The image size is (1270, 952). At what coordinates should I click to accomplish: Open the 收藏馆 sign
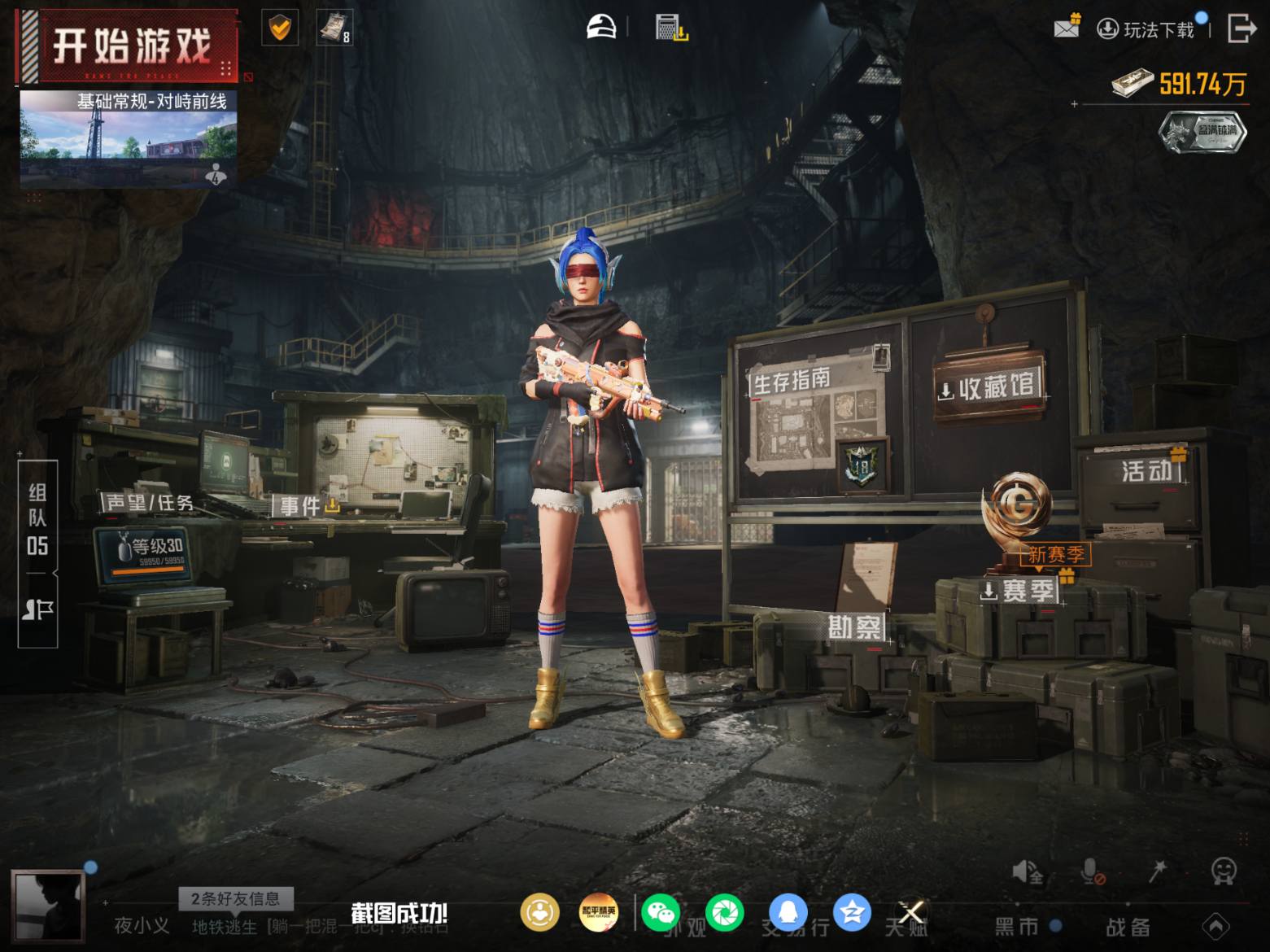click(989, 386)
